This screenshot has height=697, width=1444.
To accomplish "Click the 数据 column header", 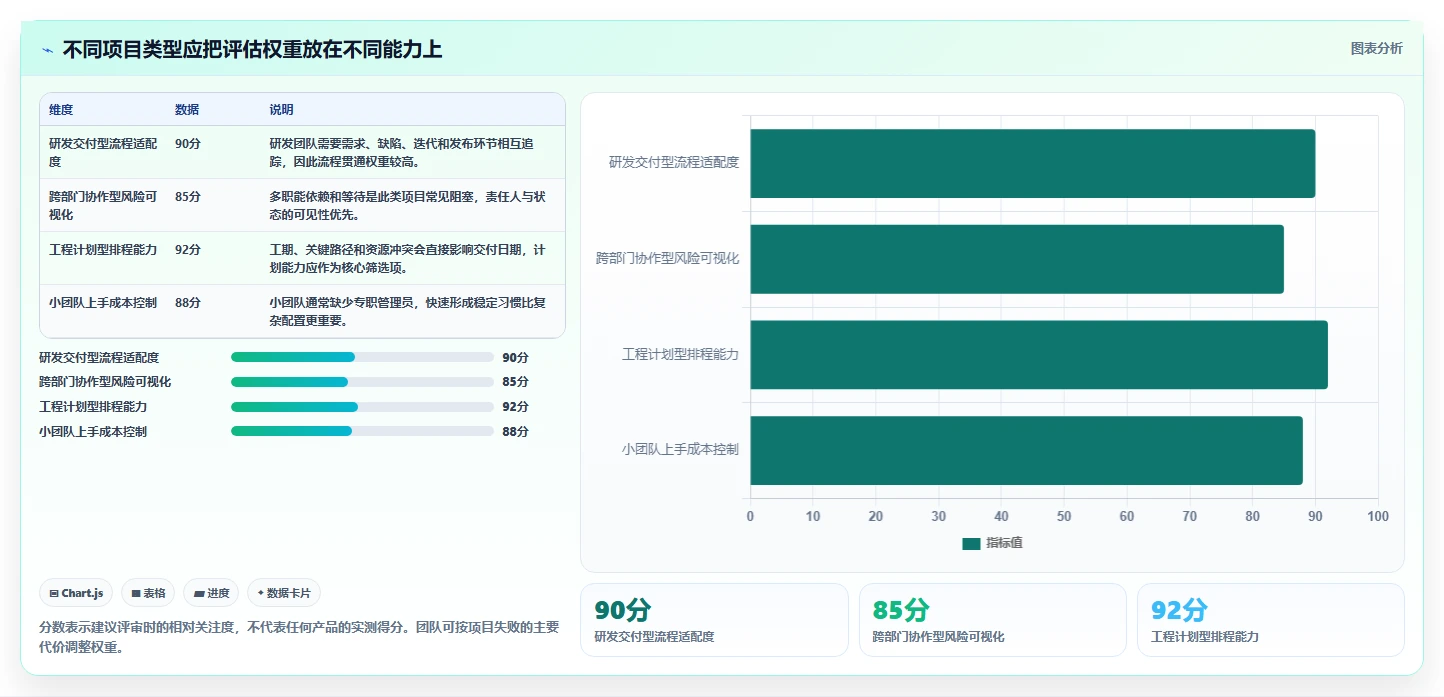I will (x=187, y=110).
